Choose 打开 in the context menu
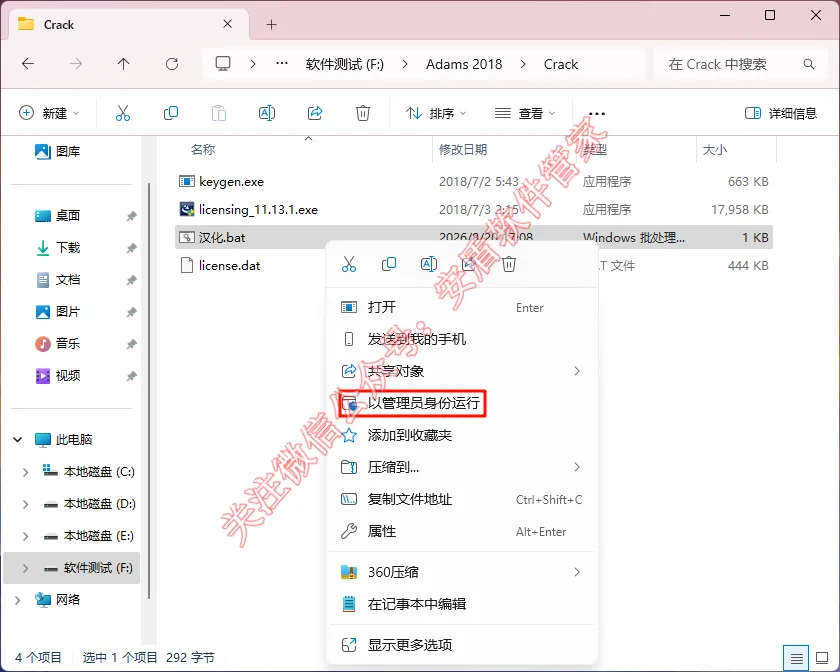 (x=462, y=307)
